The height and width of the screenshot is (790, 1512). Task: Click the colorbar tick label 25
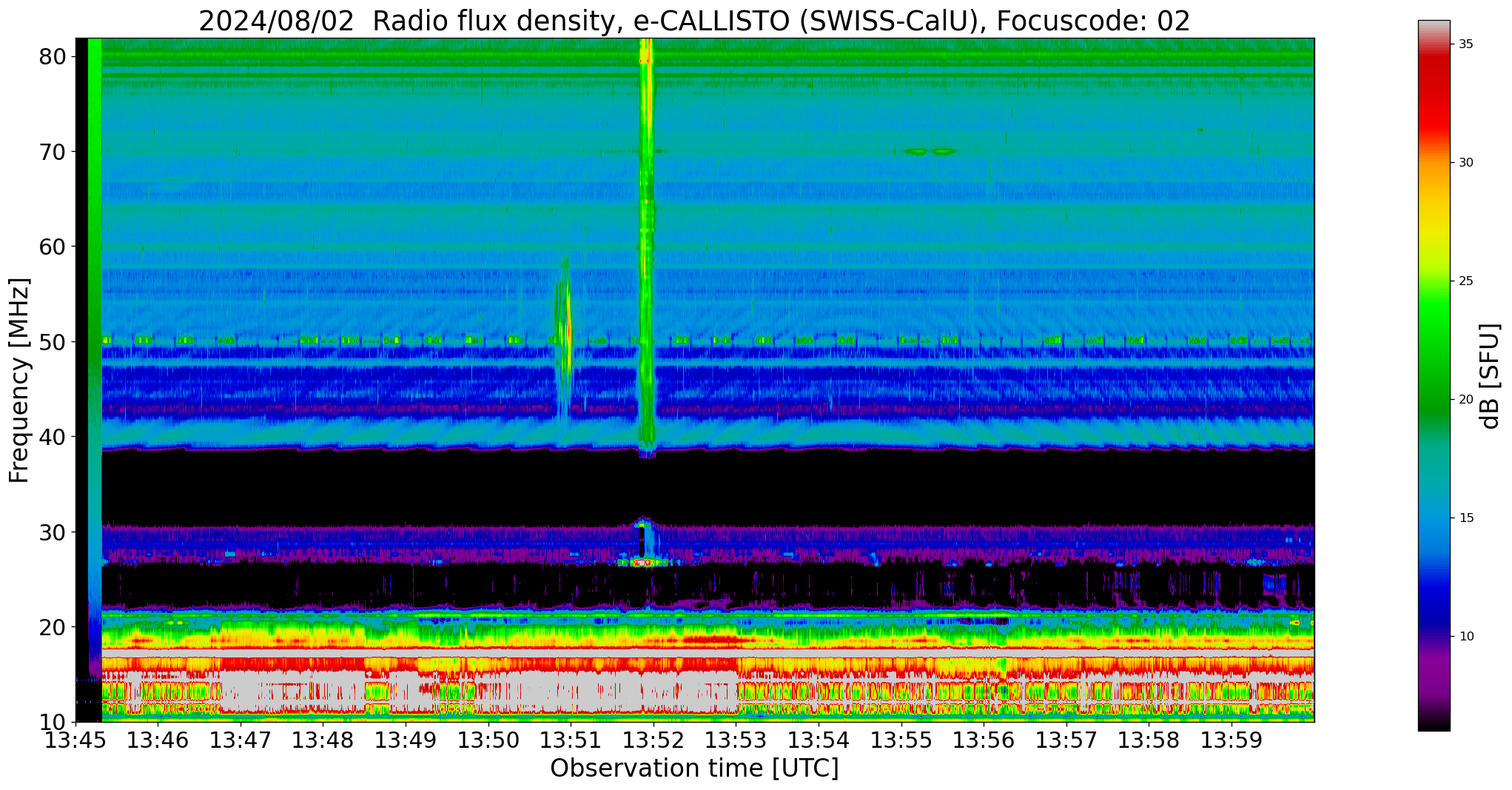[1465, 281]
